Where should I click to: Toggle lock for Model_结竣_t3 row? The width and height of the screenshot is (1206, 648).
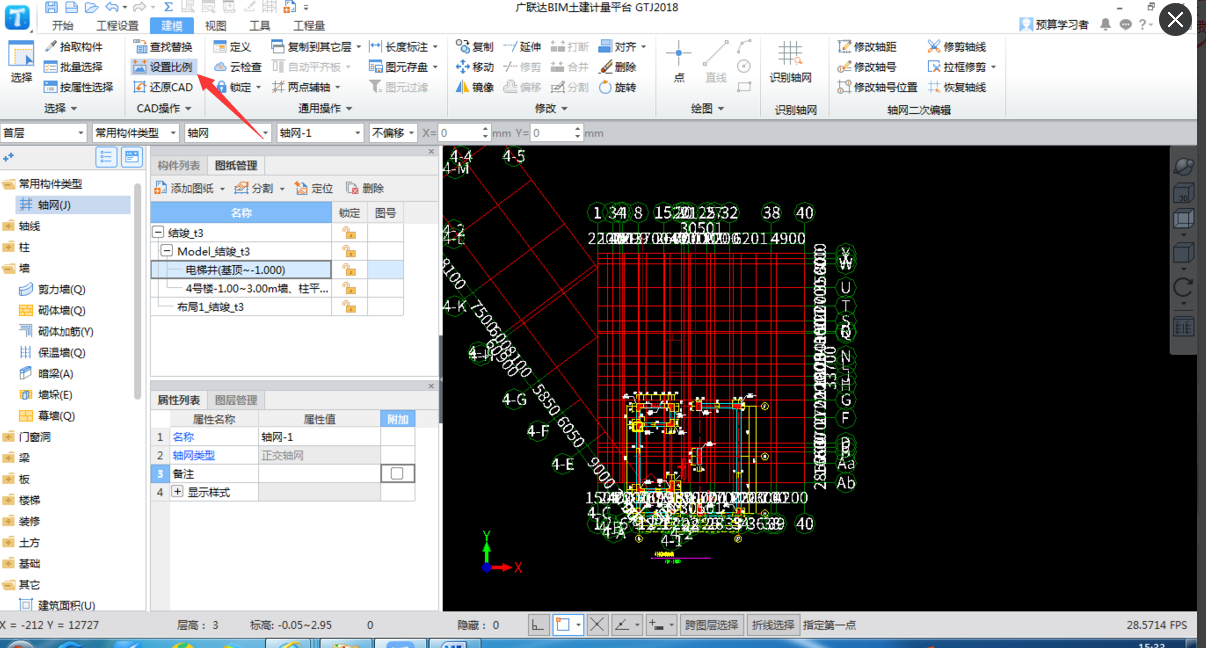tap(349, 251)
